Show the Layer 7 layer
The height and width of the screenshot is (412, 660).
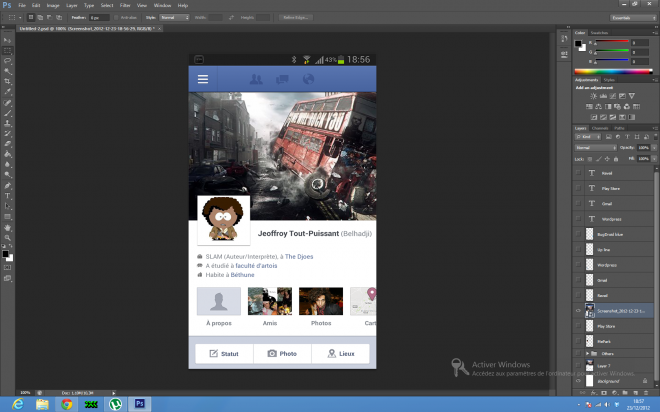click(x=578, y=366)
